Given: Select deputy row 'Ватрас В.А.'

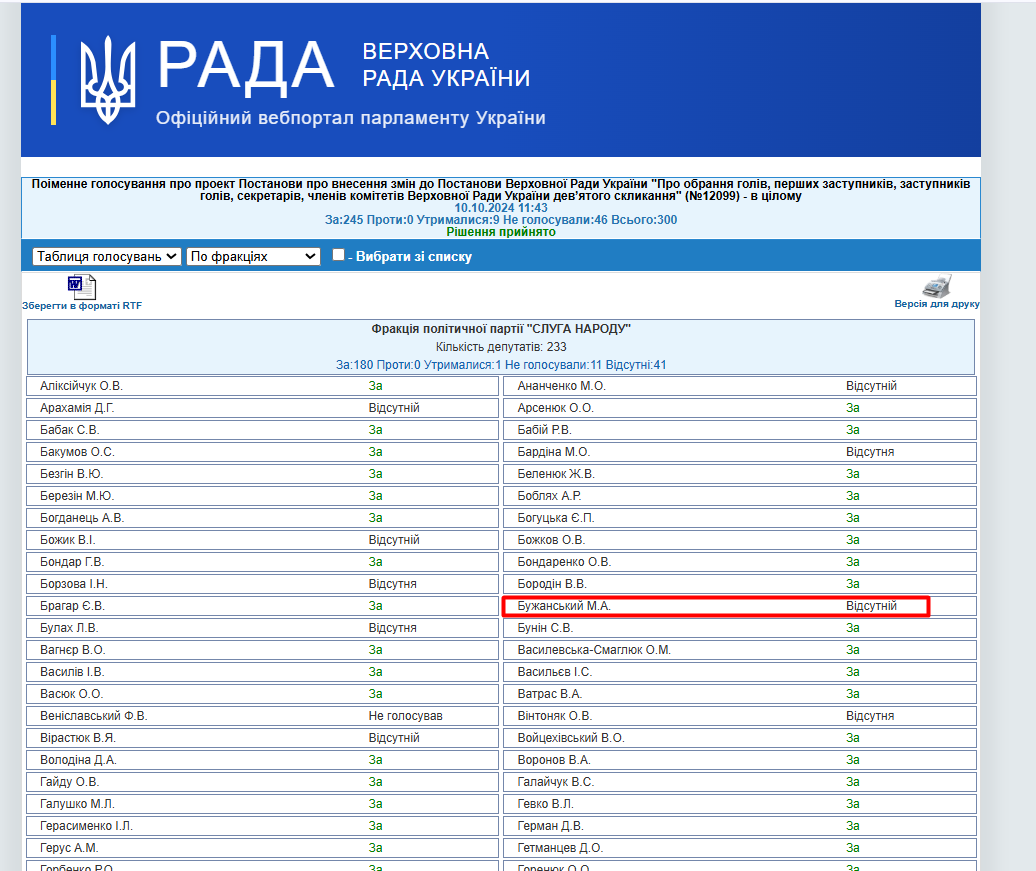Looking at the screenshot, I should 740,694.
